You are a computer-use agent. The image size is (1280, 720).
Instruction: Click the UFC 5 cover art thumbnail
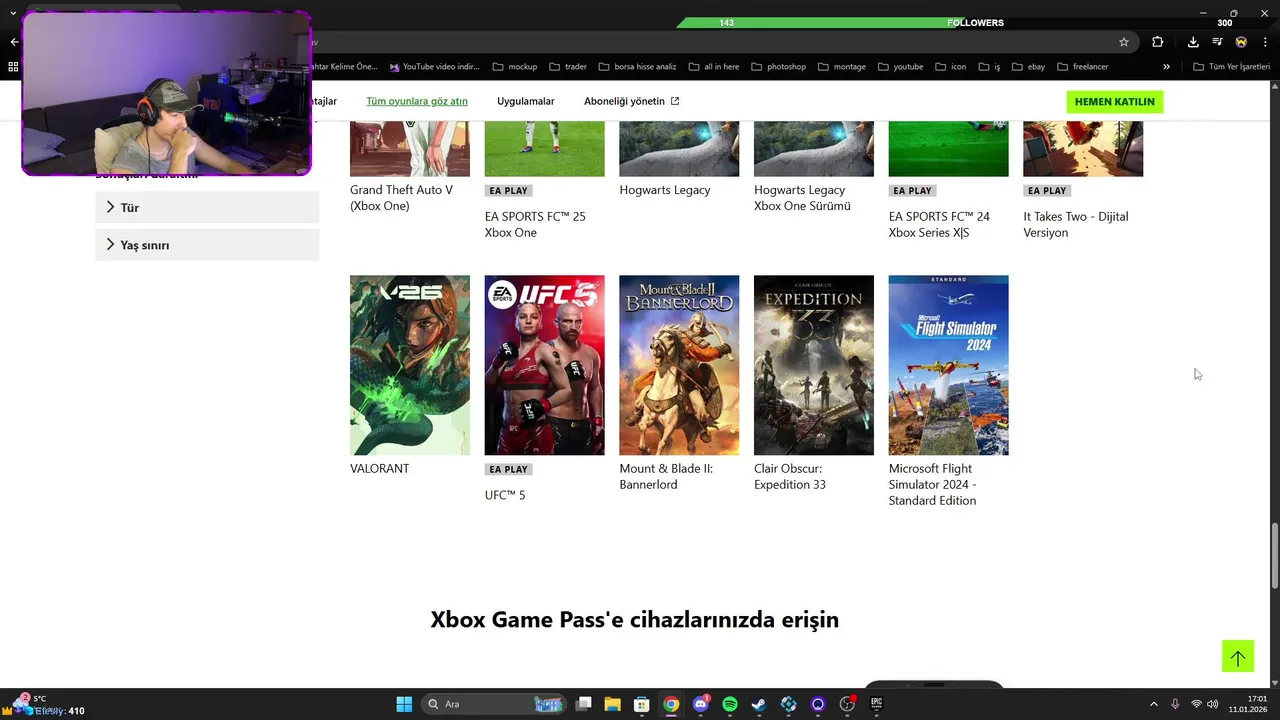[x=545, y=365]
